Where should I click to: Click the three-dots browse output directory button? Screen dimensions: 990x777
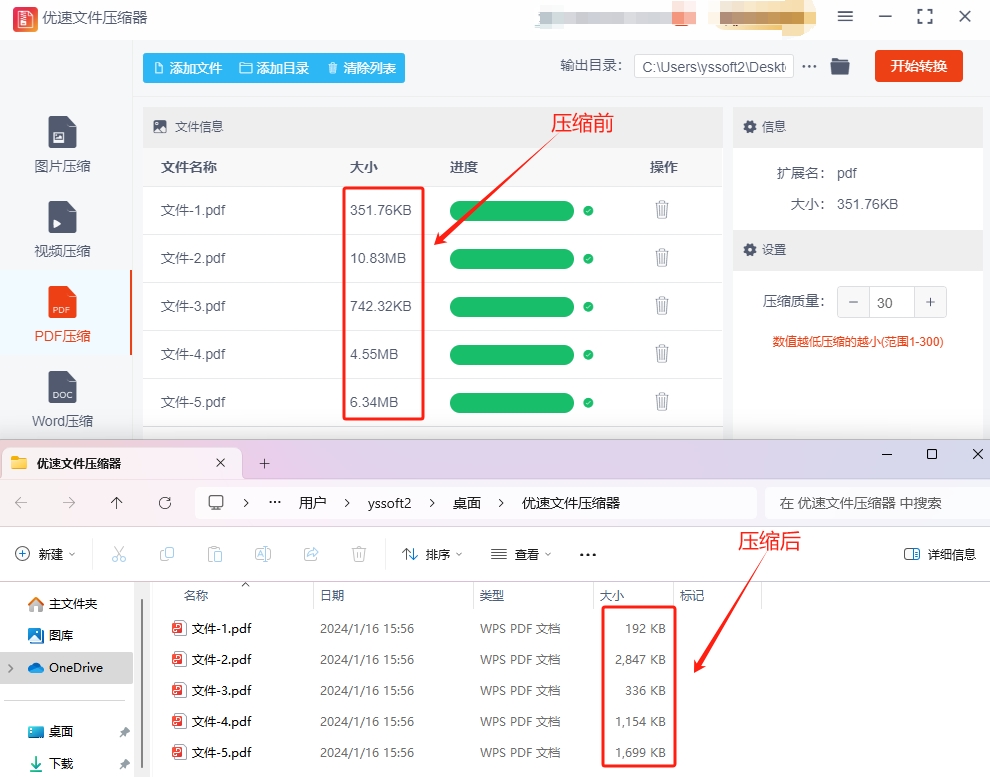[809, 66]
